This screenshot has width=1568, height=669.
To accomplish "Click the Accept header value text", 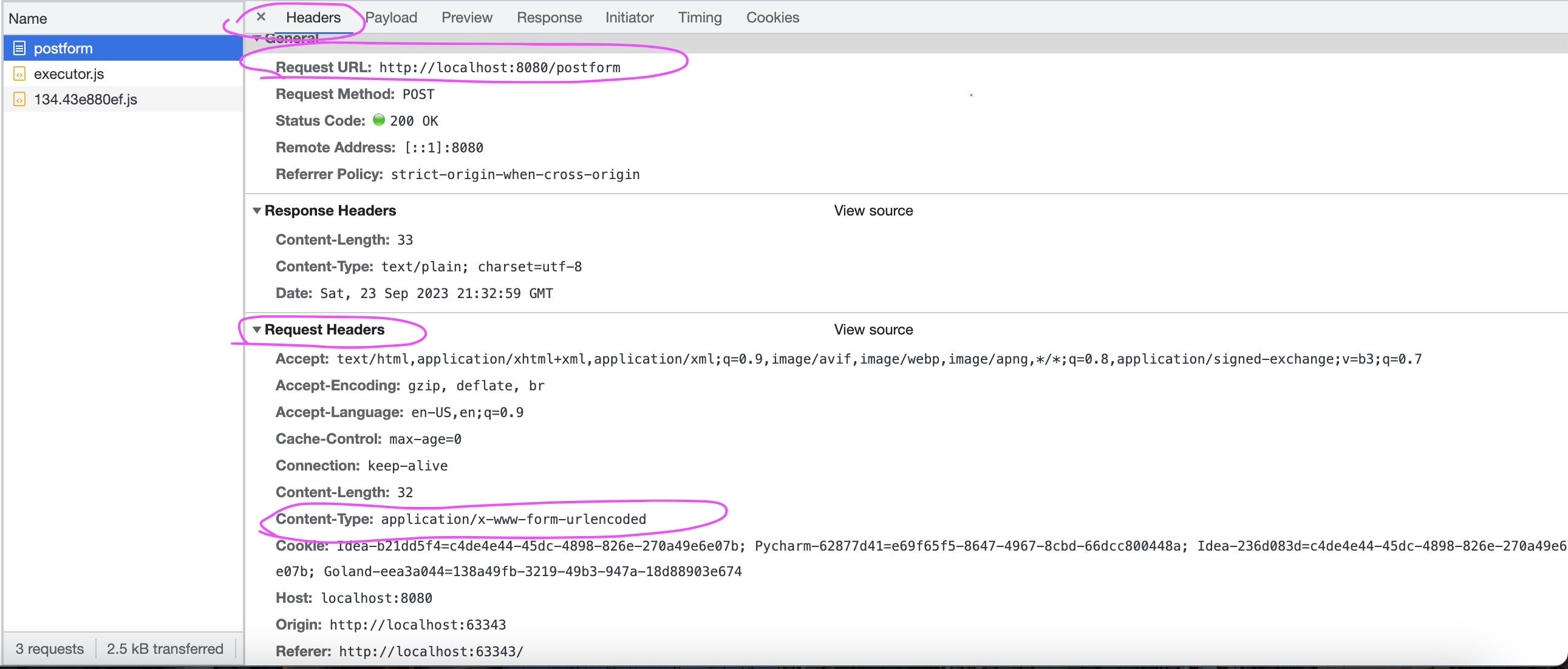I will tap(879, 359).
